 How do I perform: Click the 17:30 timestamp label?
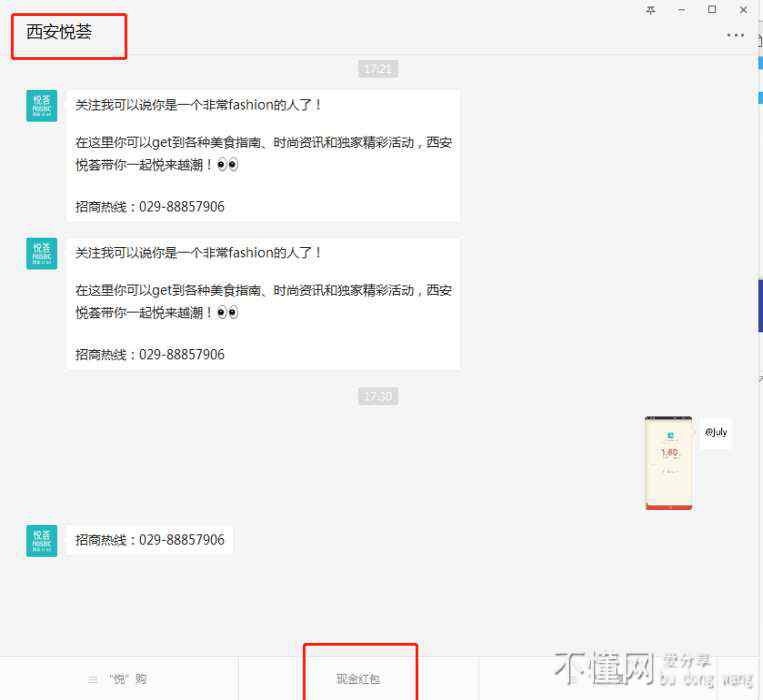tap(378, 397)
